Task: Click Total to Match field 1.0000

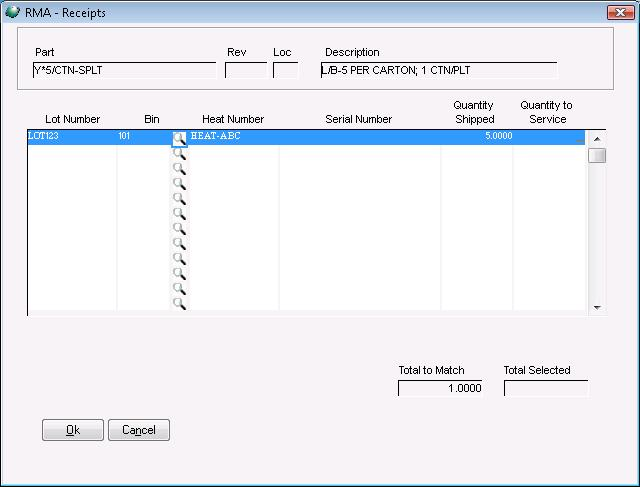Action: click(x=440, y=388)
